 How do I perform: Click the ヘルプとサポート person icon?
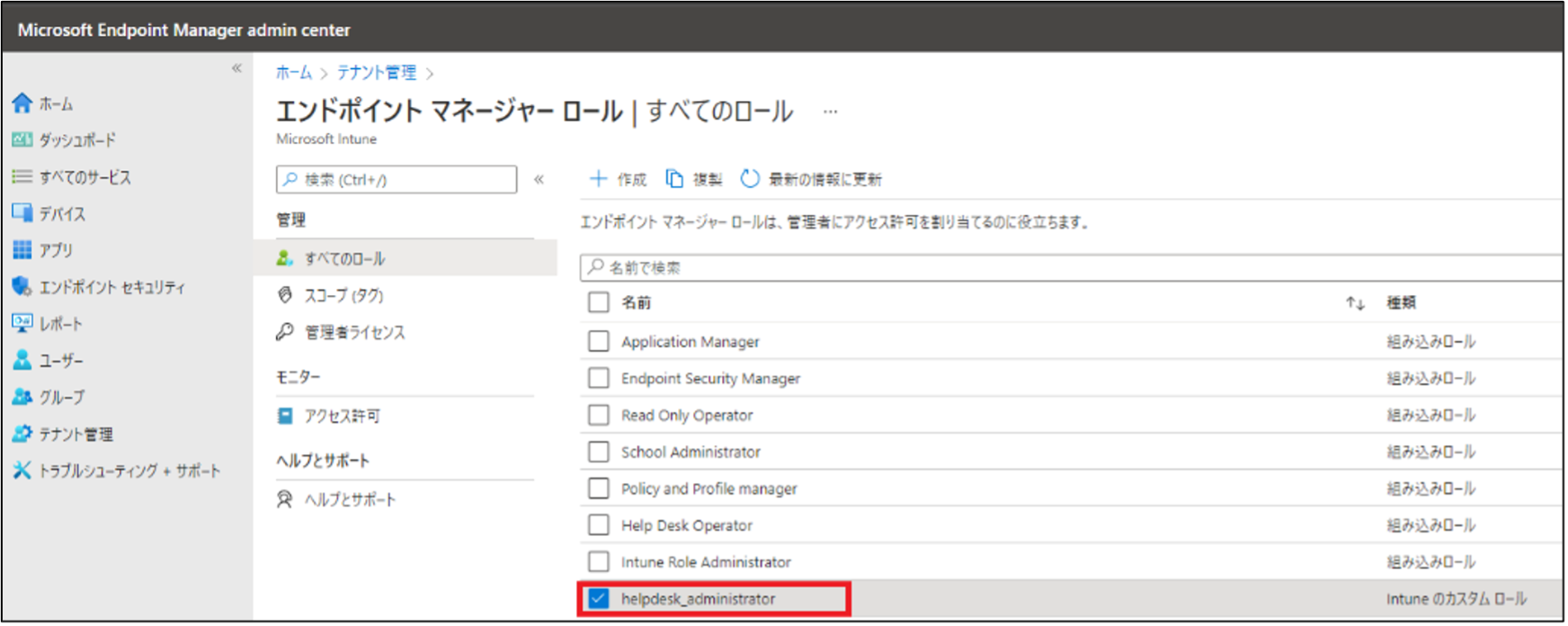[285, 499]
